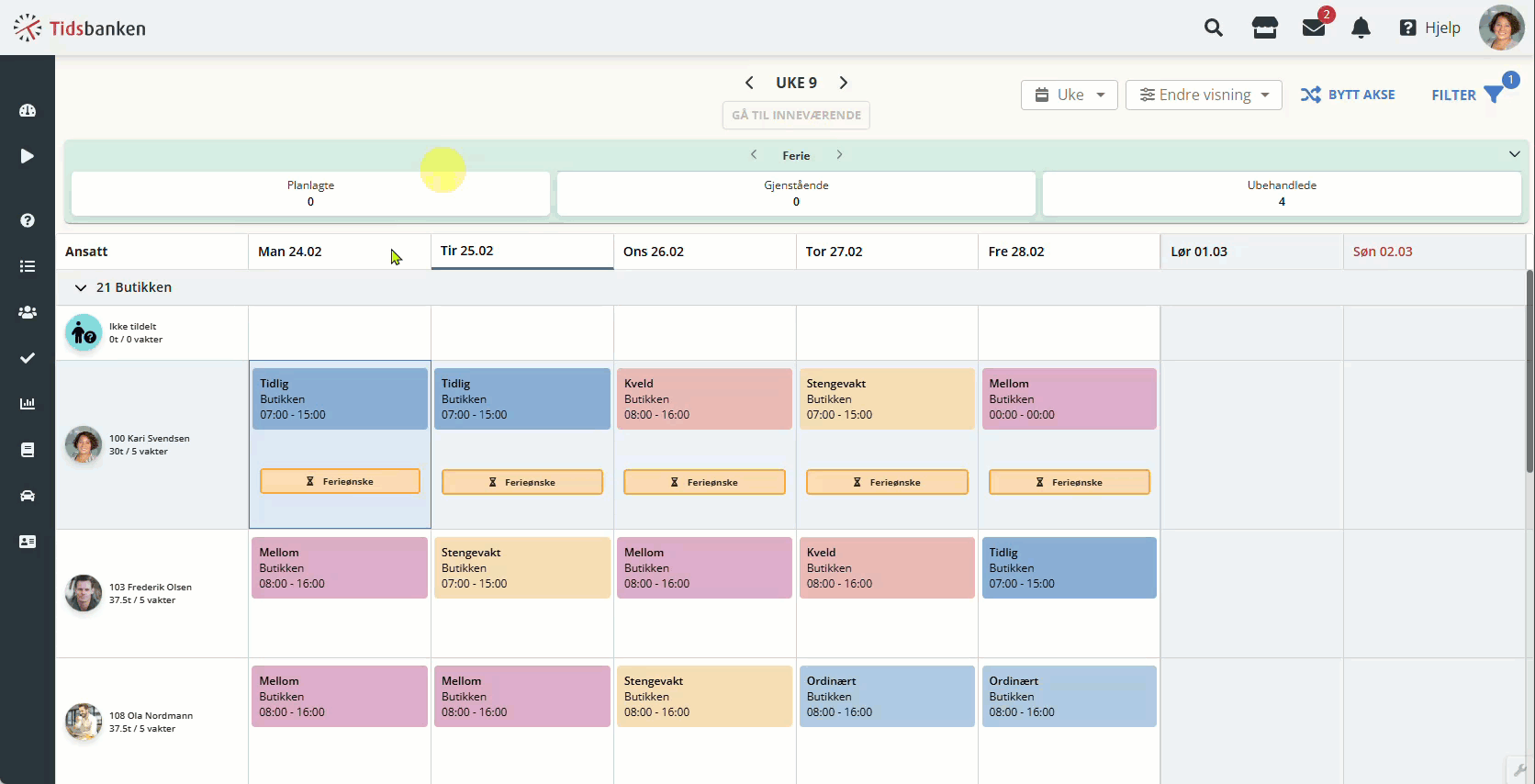Open the mail inbox with 2 notifications
The image size is (1535, 784).
(1314, 28)
